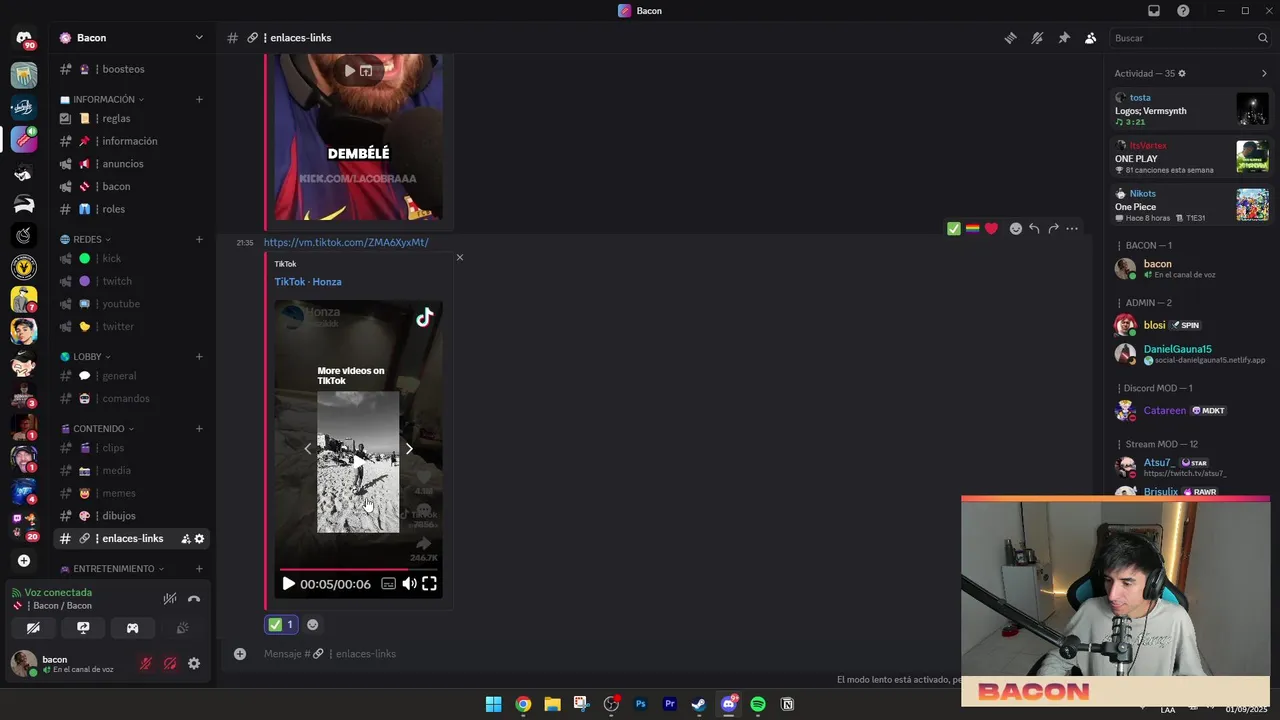Go to next TikTok suggestion arrow
Viewport: 1280px width, 720px height.
pyautogui.click(x=409, y=449)
